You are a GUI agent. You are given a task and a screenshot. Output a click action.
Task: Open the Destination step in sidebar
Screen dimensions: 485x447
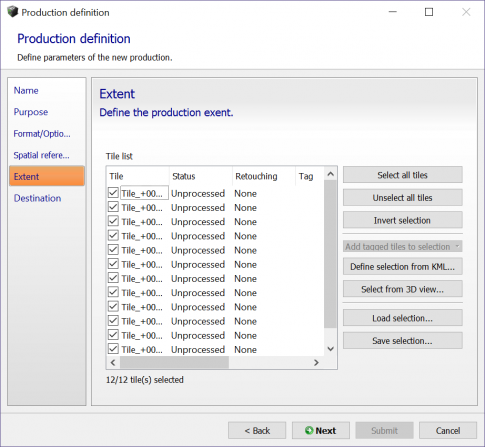click(x=37, y=198)
